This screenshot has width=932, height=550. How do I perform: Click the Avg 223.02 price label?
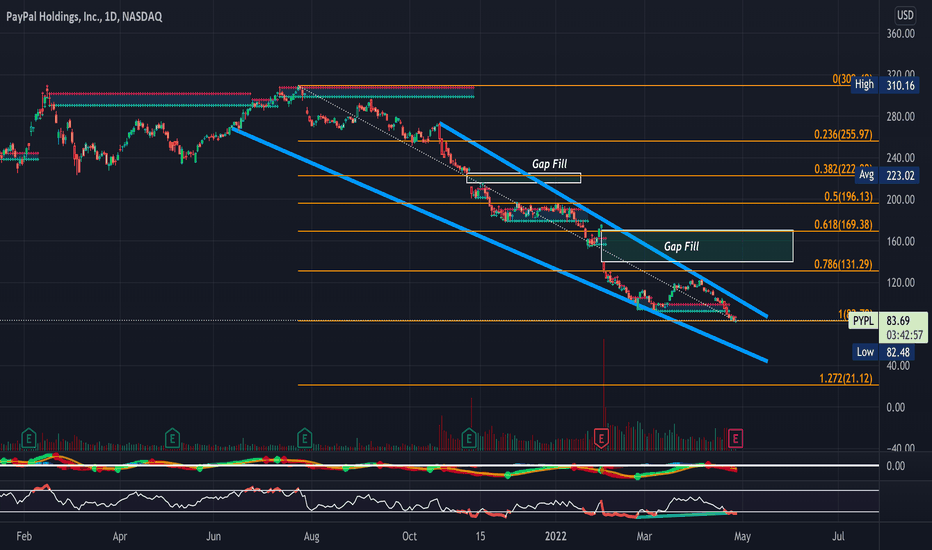point(886,175)
